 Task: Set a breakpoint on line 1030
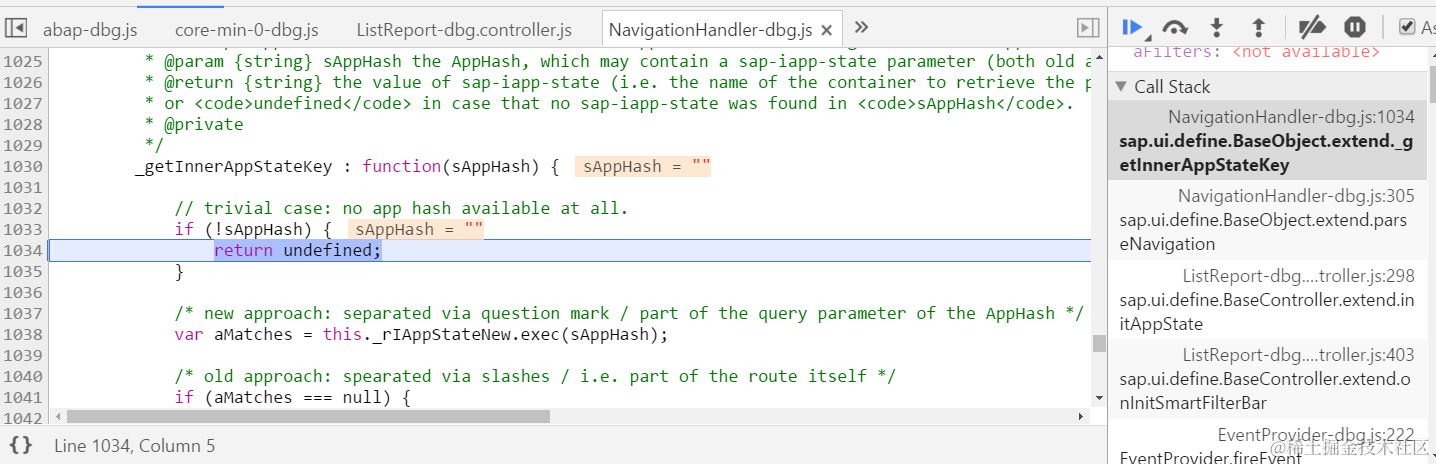(x=23, y=167)
